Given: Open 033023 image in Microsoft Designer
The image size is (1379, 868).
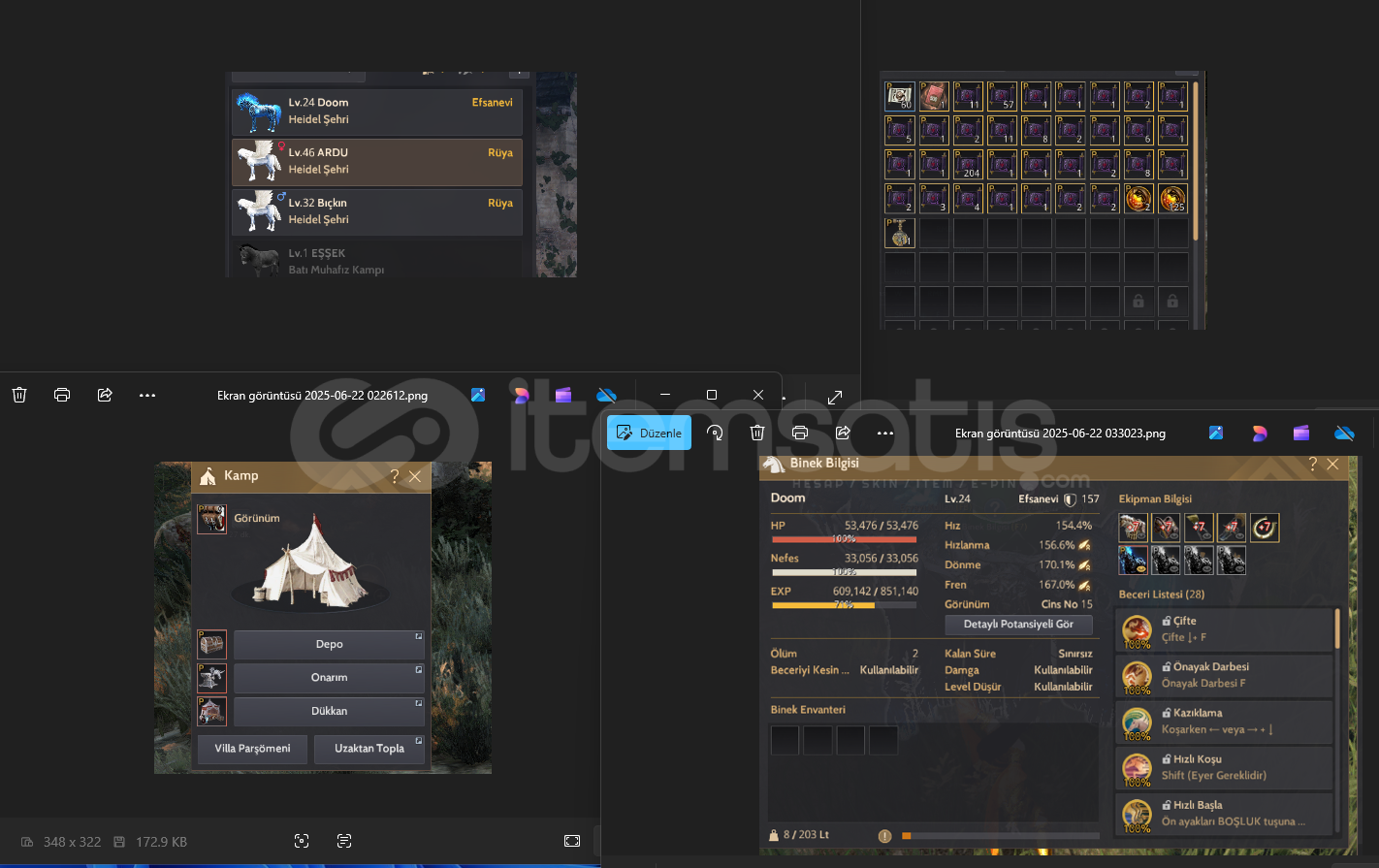Looking at the screenshot, I should point(1260,433).
